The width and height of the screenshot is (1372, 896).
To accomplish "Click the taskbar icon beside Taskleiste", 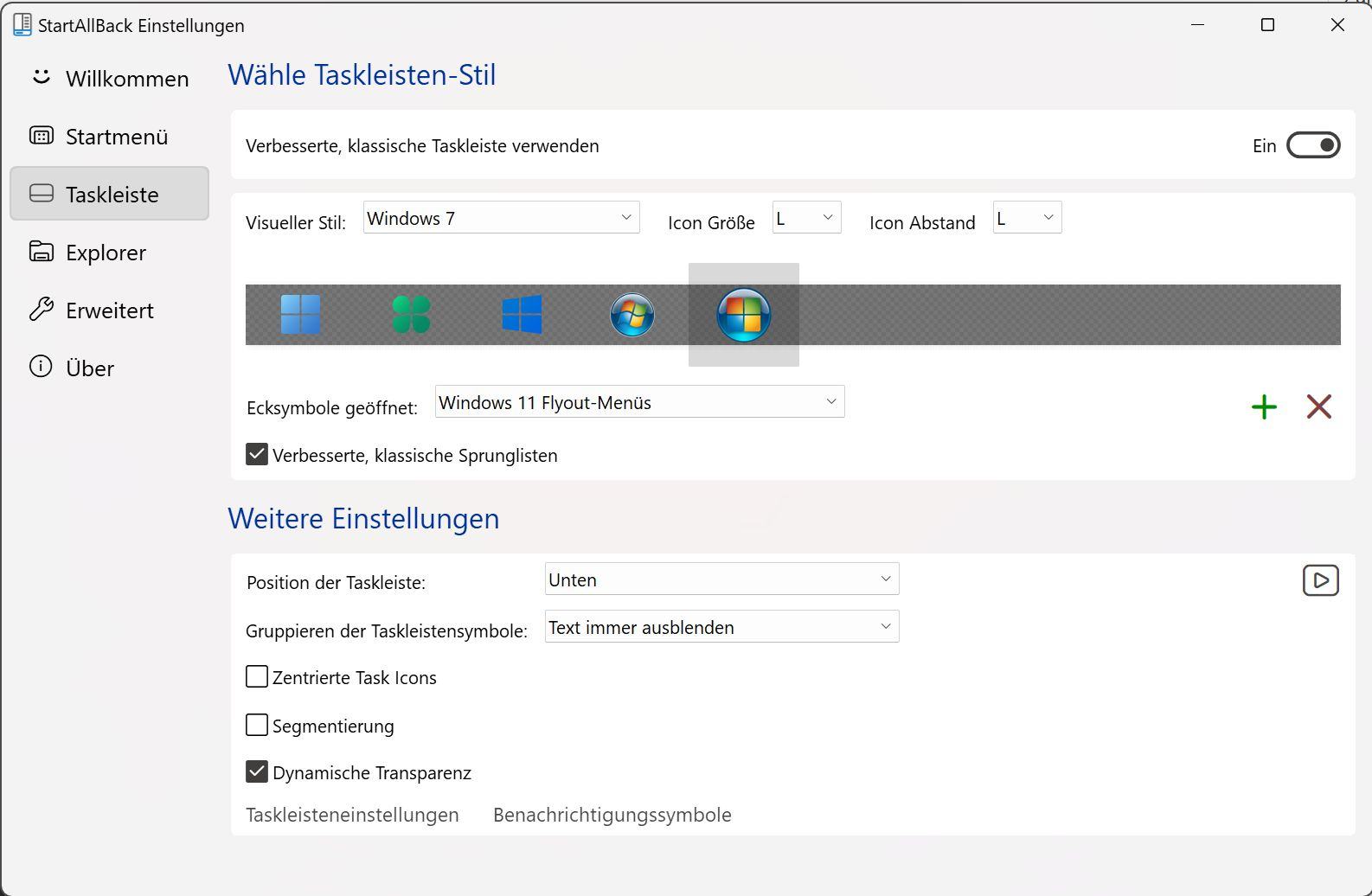I will (x=41, y=194).
